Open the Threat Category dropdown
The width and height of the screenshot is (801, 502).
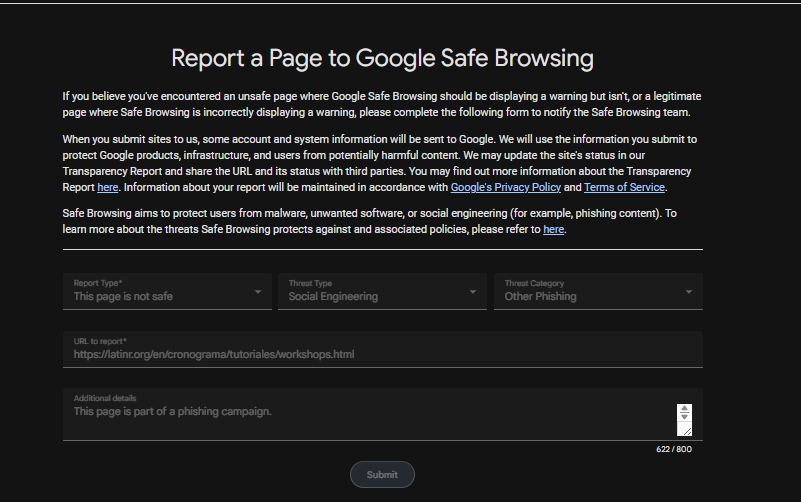(x=598, y=291)
